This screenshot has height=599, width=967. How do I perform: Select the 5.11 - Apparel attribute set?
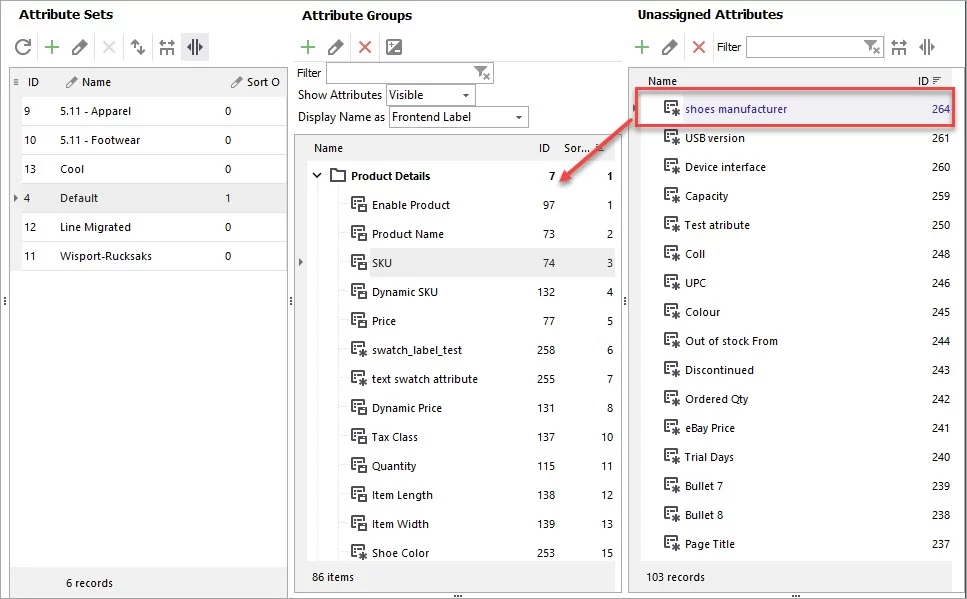154,111
